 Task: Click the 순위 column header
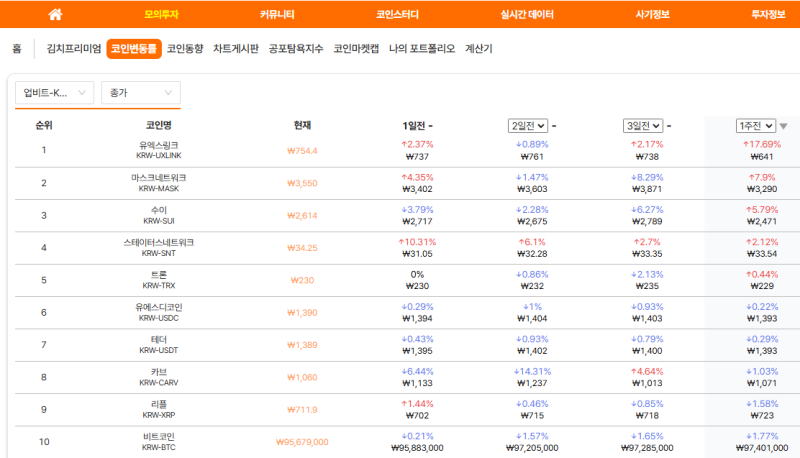coord(44,125)
